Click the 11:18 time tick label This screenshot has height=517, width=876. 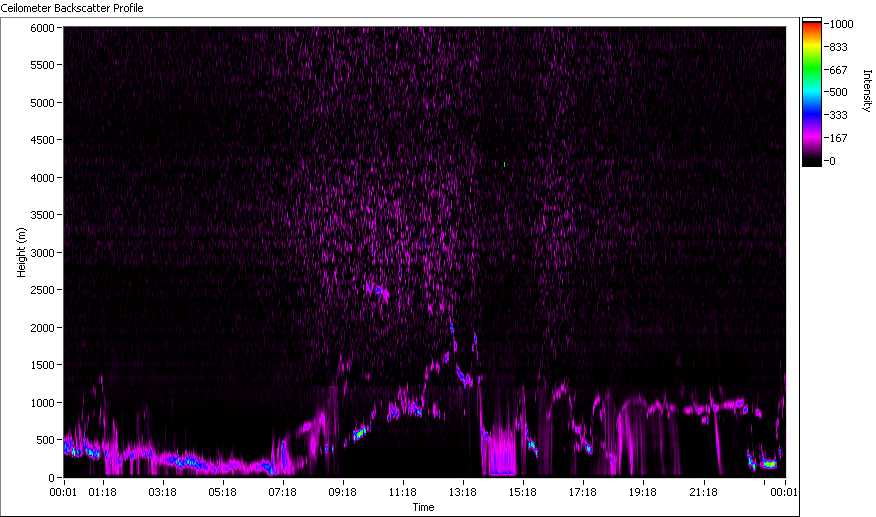click(403, 492)
